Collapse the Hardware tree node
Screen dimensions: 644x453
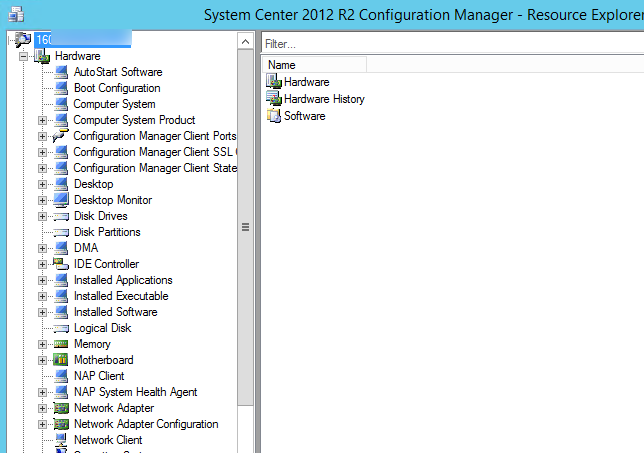point(24,56)
